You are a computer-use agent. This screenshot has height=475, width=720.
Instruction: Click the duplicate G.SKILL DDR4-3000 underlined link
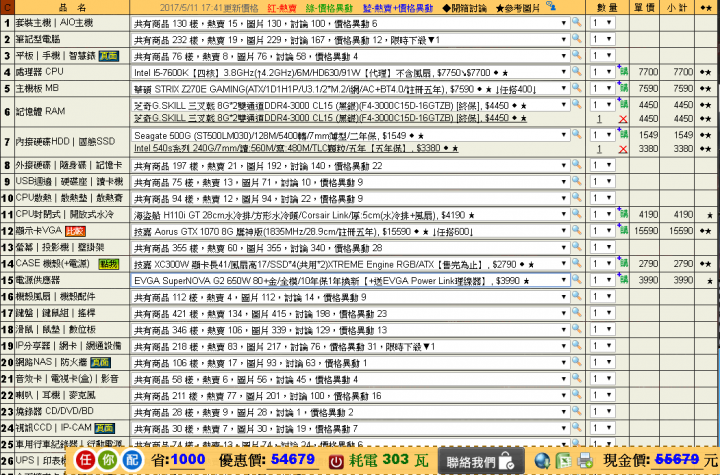coord(330,119)
